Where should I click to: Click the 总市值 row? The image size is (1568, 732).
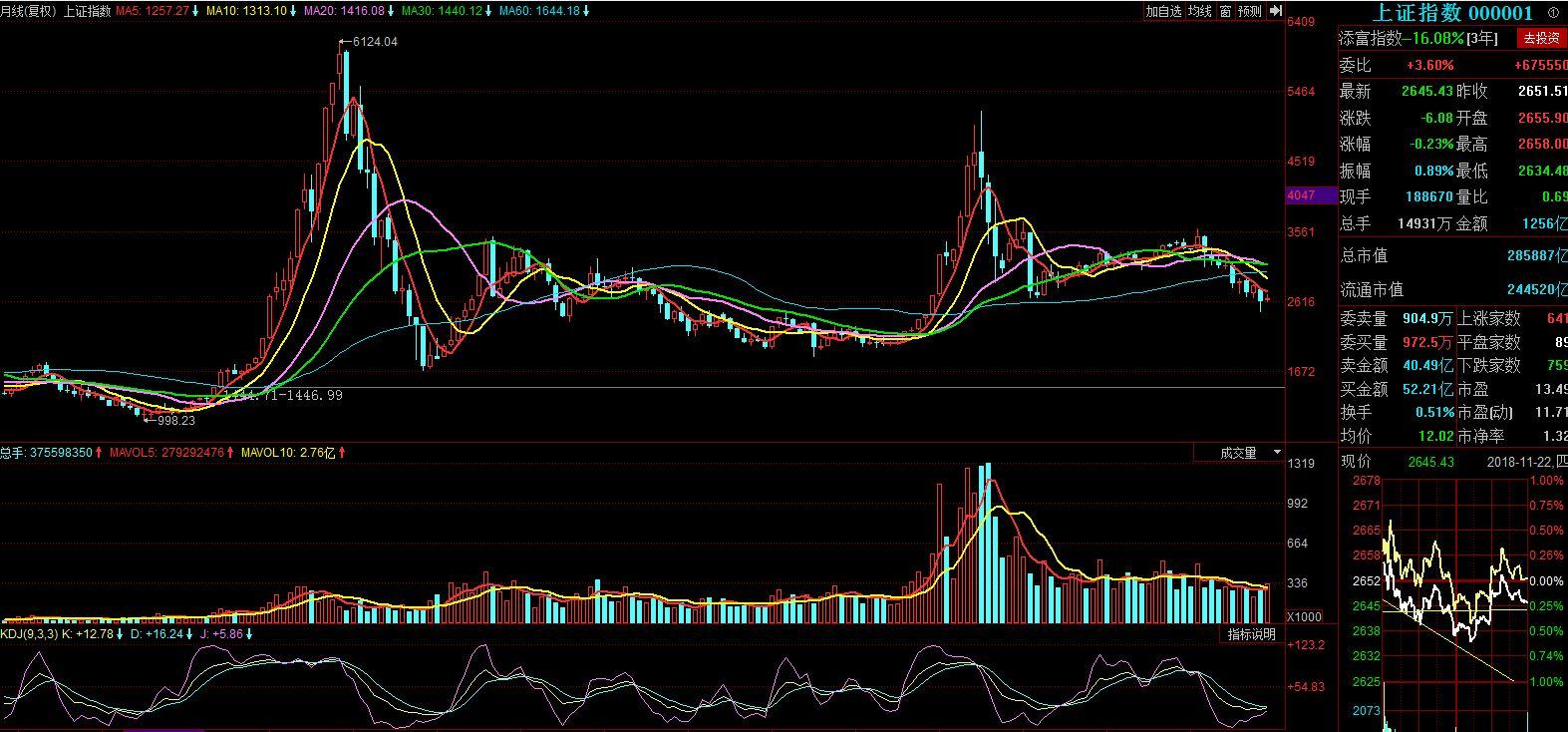(x=1453, y=255)
